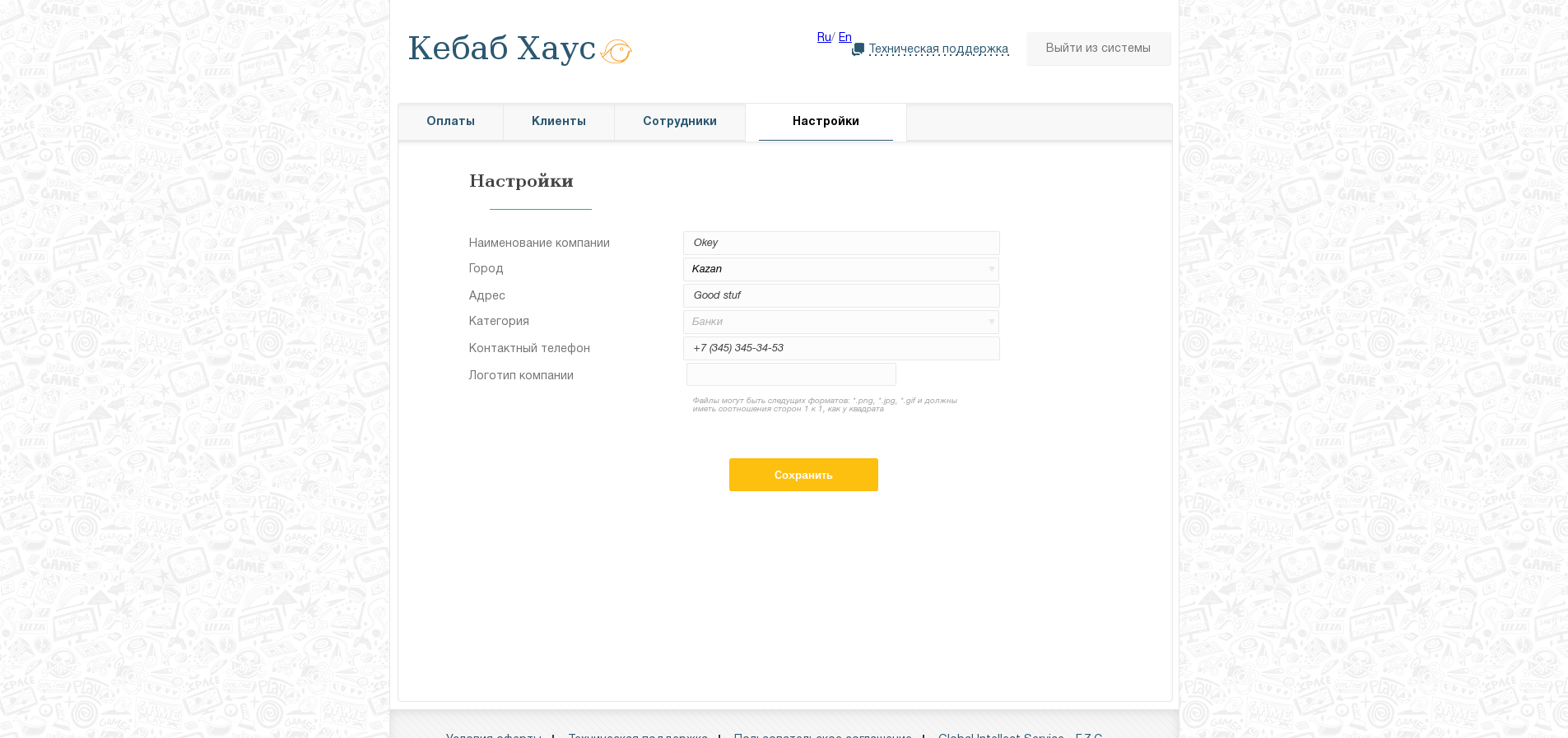Click the Наименование компании label
This screenshot has height=738, width=1568.
(x=539, y=243)
